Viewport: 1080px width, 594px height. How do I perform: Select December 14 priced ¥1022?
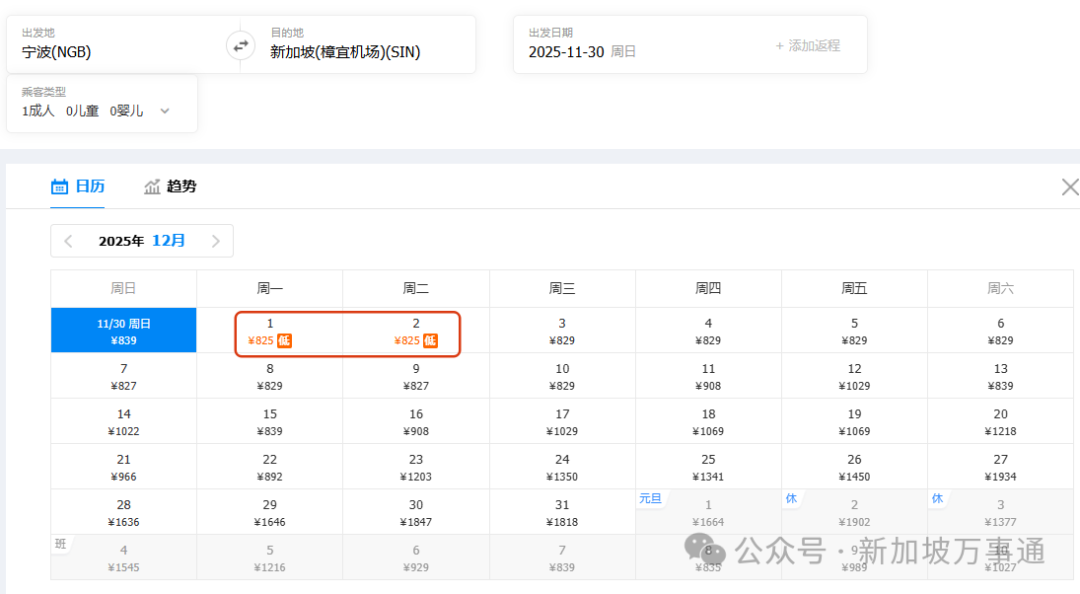[x=124, y=422]
